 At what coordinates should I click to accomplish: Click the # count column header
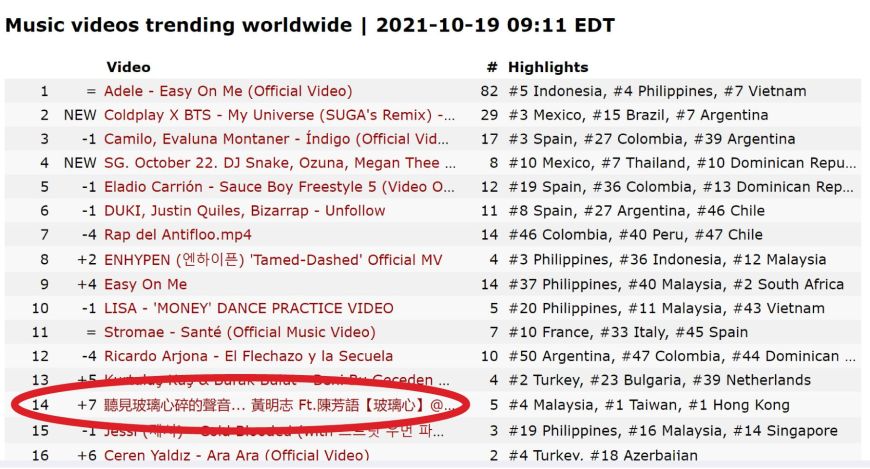pyautogui.click(x=492, y=67)
